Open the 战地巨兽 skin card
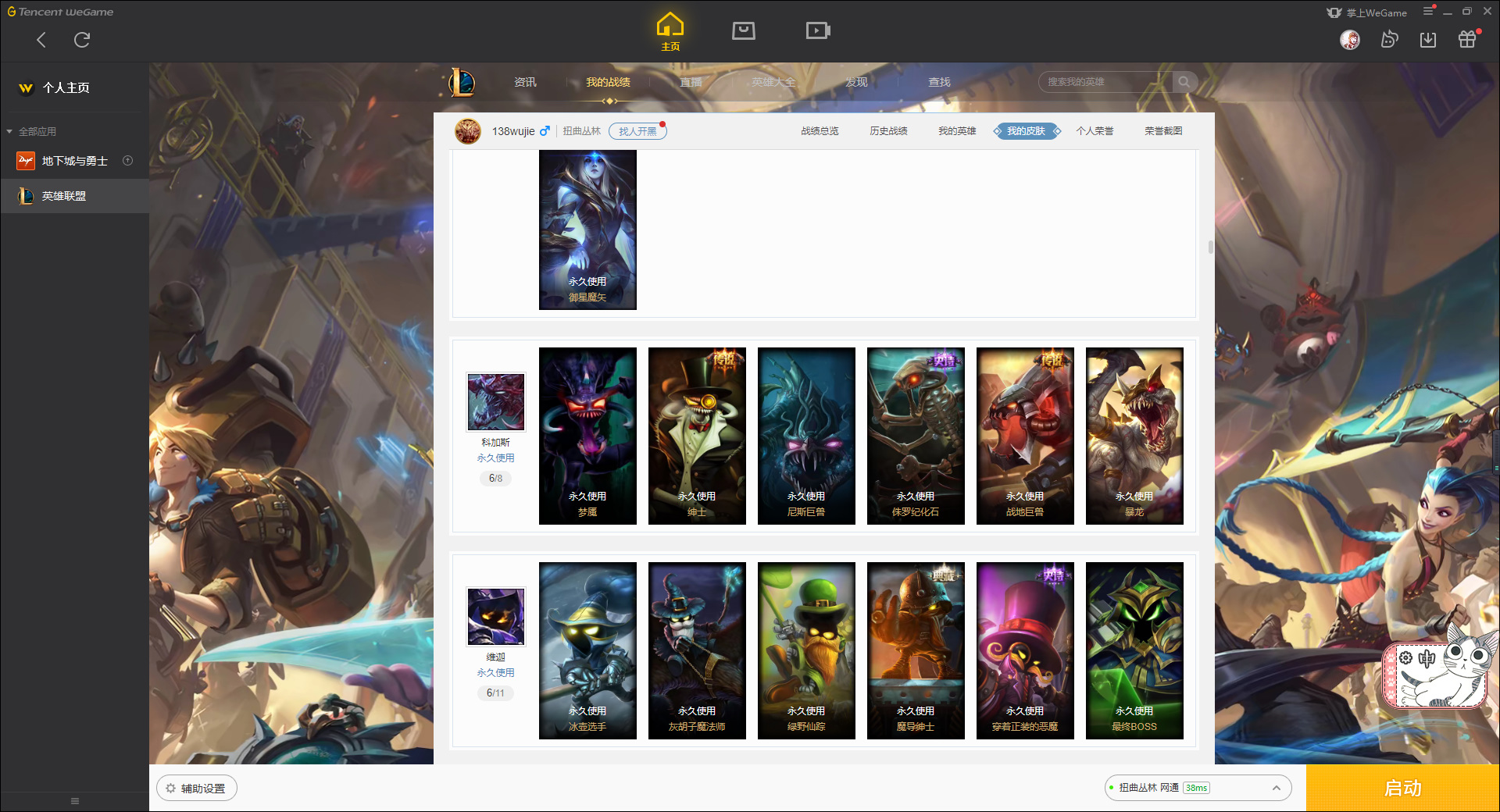The height and width of the screenshot is (812, 1500). tap(1025, 436)
